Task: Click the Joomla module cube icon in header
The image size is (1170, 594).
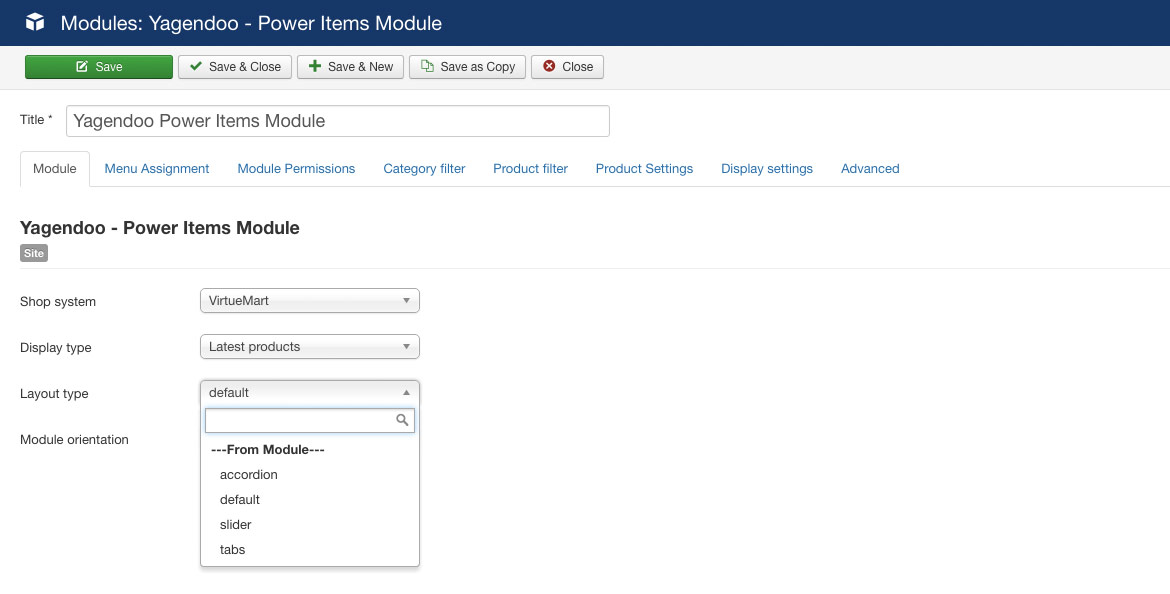Action: point(35,22)
